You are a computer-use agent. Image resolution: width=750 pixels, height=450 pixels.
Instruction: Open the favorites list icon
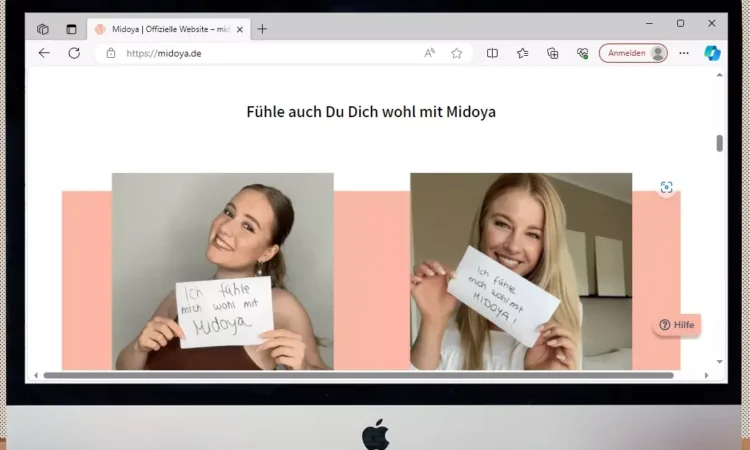pyautogui.click(x=522, y=53)
